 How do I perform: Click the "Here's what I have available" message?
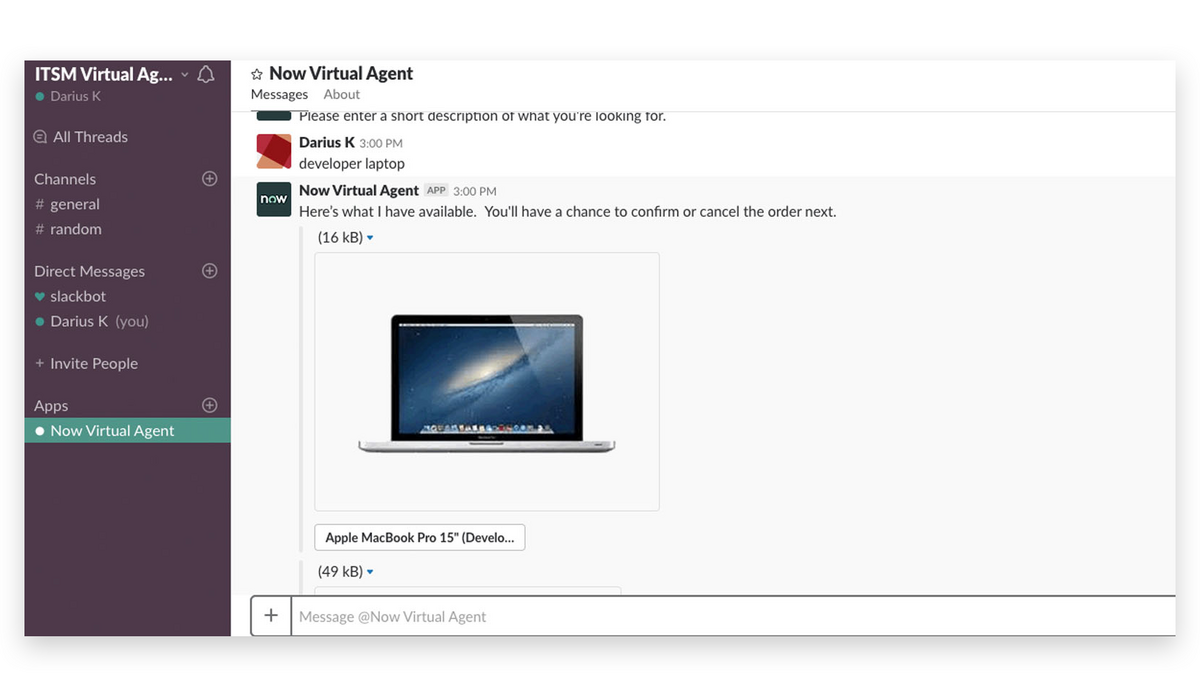pos(567,212)
